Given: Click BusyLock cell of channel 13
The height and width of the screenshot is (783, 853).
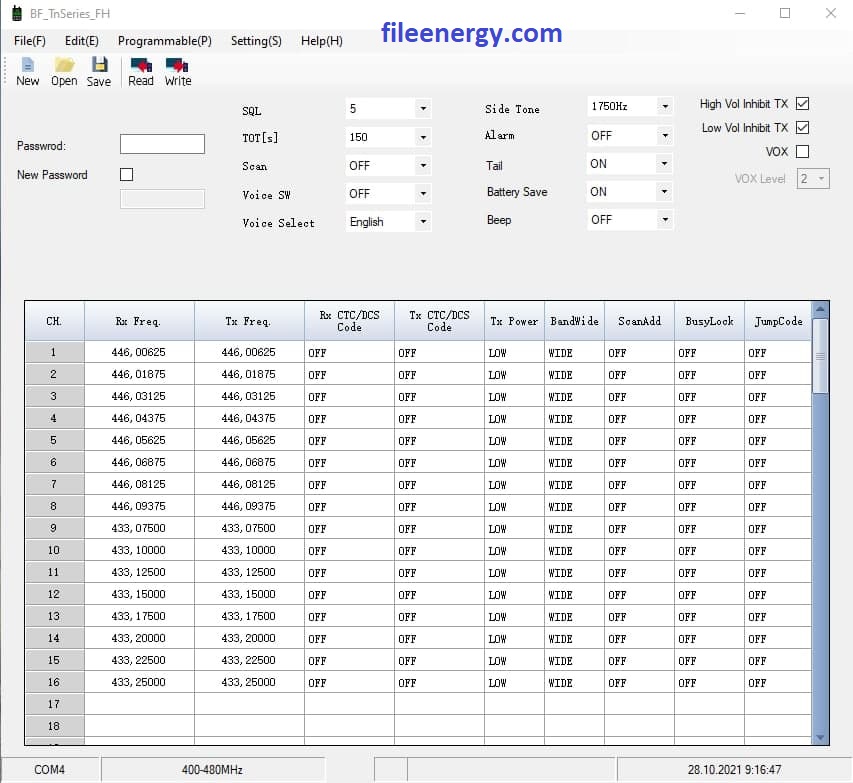Looking at the screenshot, I should coord(709,616).
